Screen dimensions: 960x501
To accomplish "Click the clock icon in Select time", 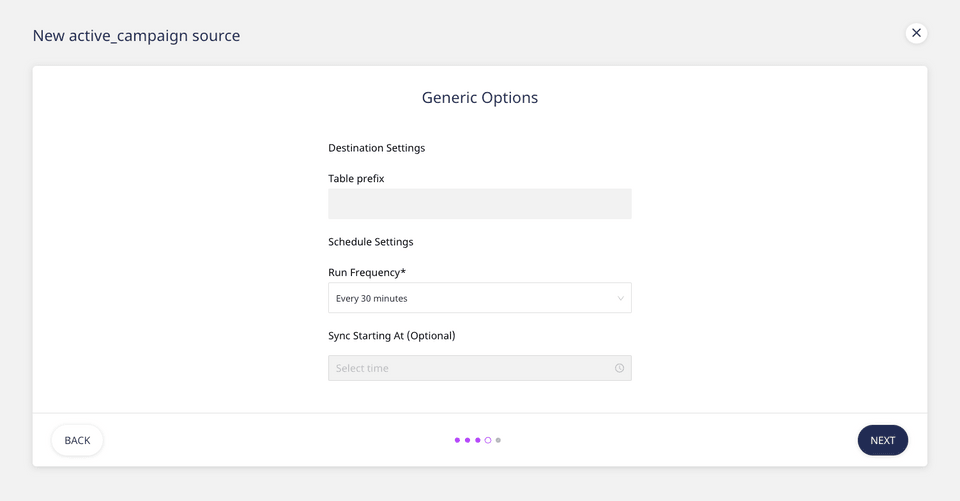I will (619, 368).
